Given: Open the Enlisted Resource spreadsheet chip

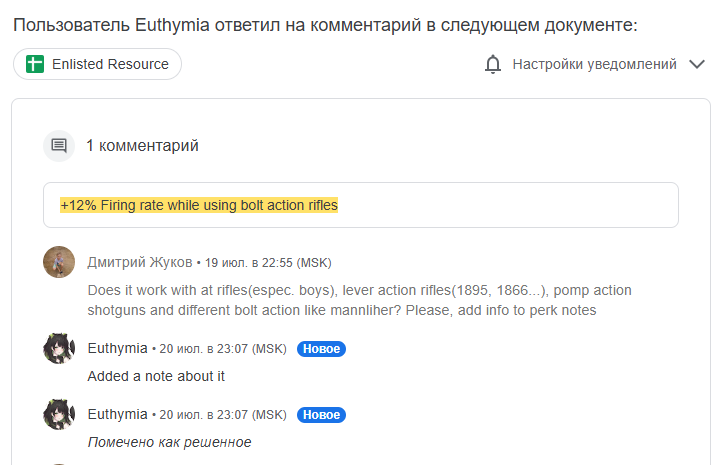Looking at the screenshot, I should point(97,64).
